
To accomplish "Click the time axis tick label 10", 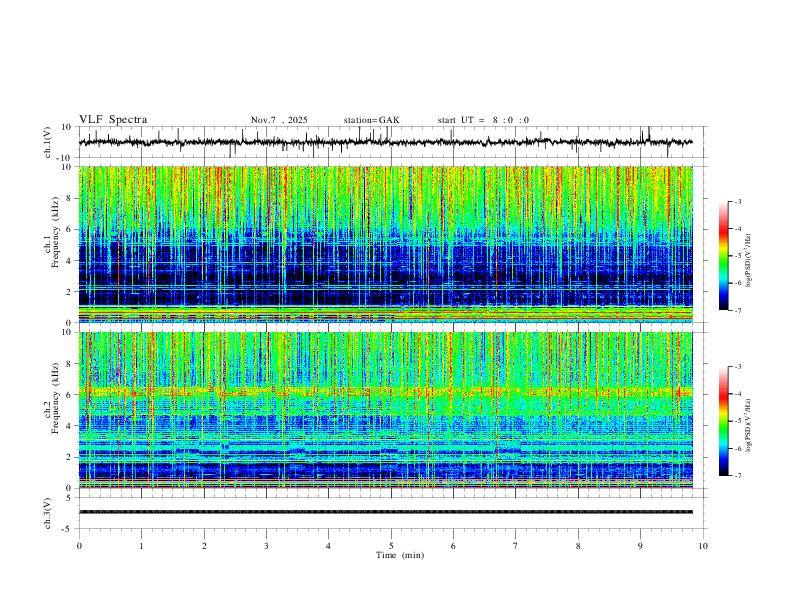I will click(703, 546).
